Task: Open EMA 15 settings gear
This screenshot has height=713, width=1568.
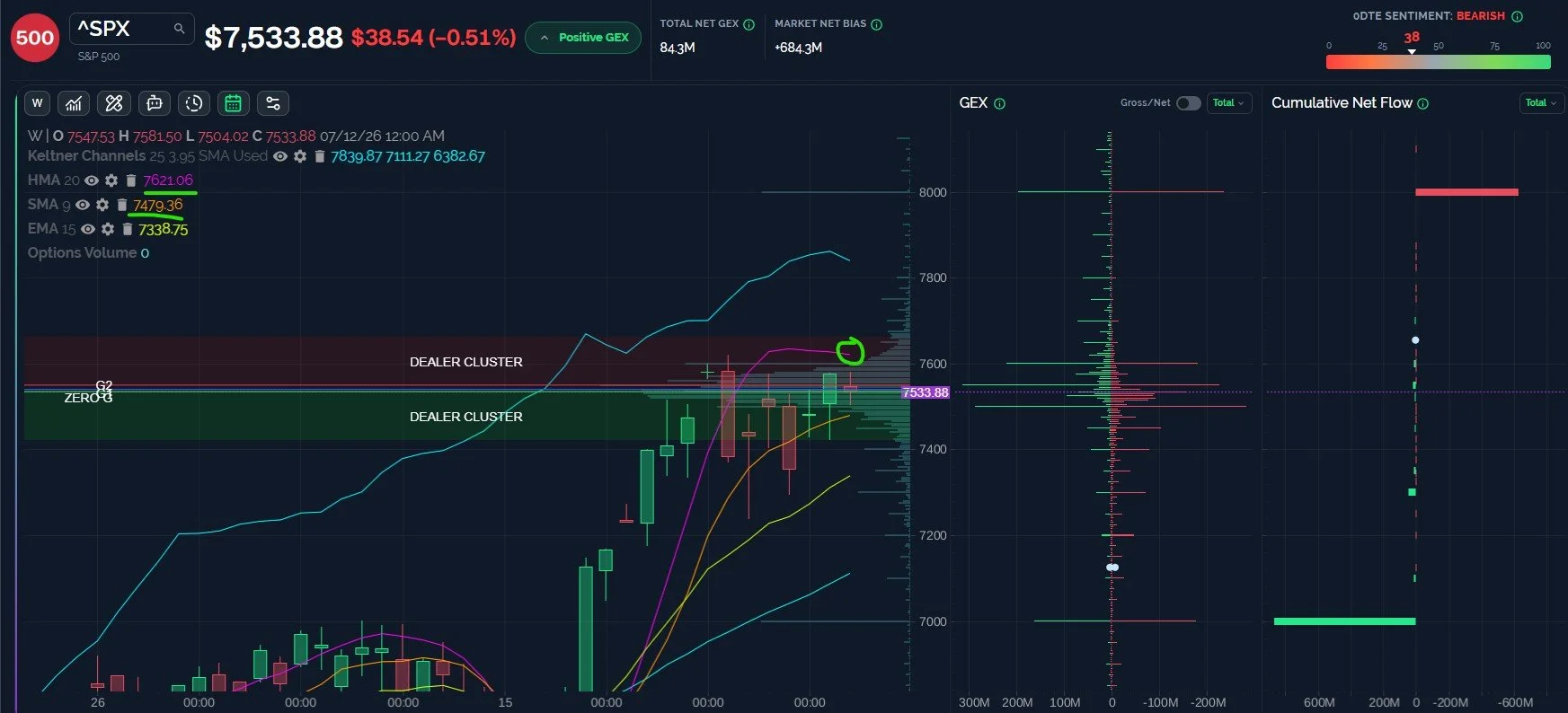Action: (x=108, y=229)
